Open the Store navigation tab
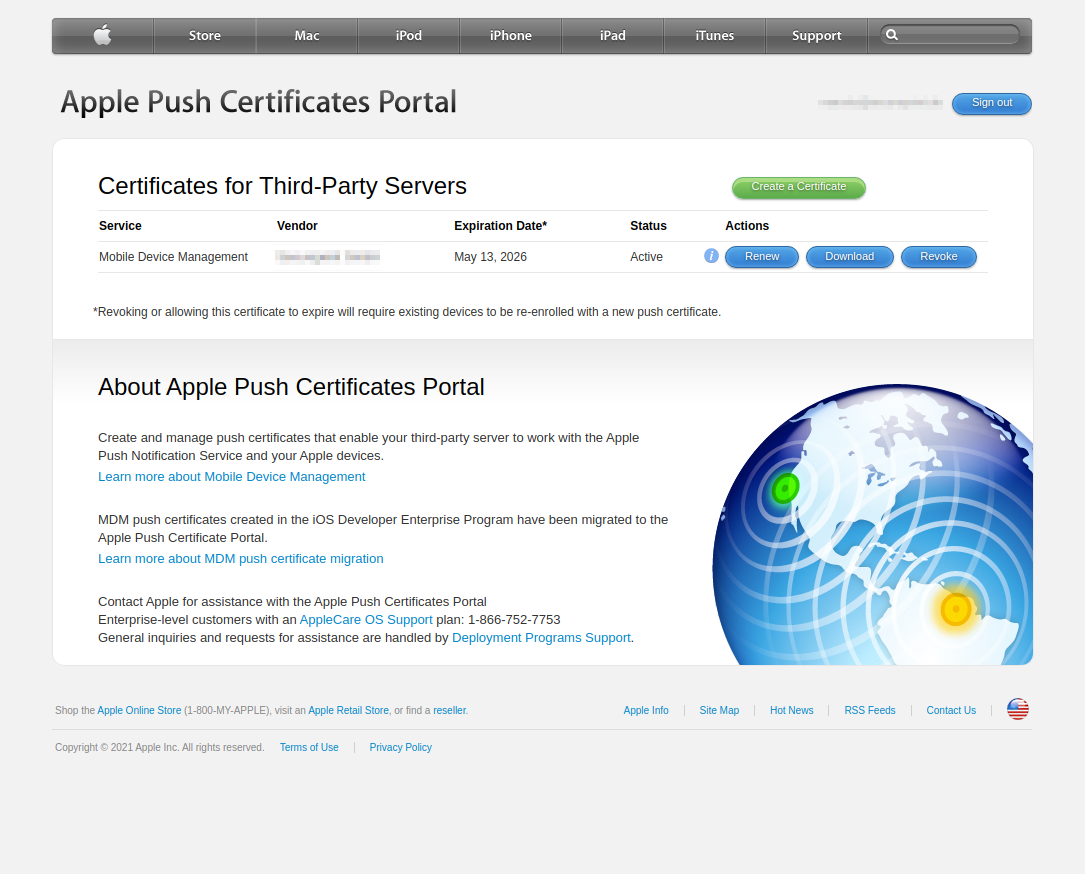This screenshot has width=1085, height=874. [x=204, y=36]
